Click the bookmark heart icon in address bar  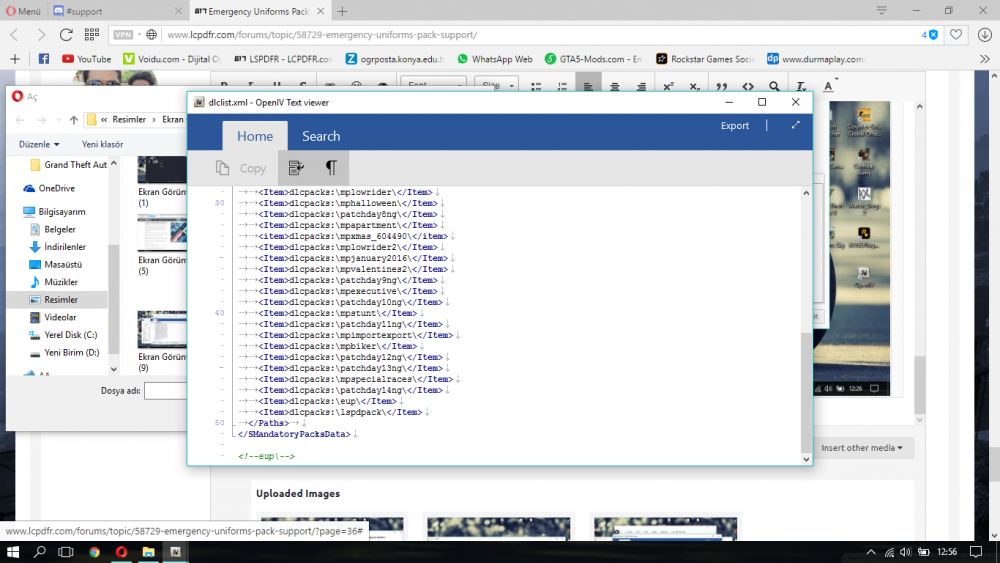[956, 34]
